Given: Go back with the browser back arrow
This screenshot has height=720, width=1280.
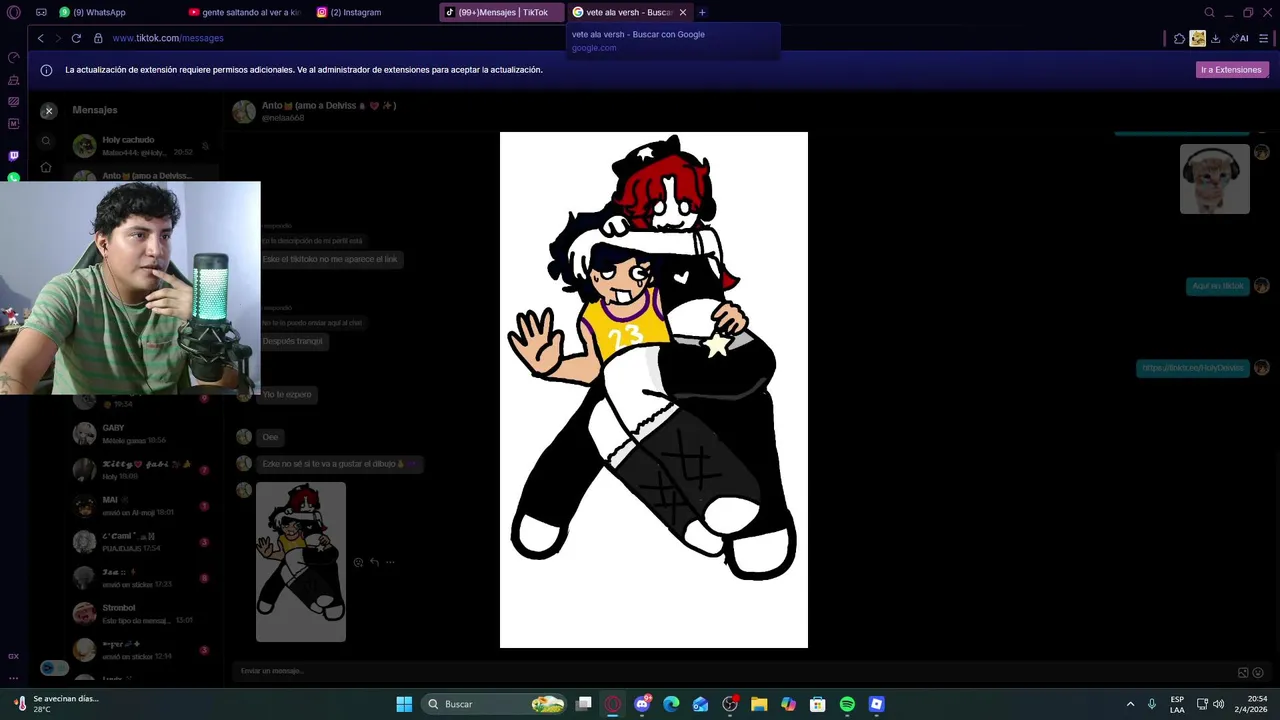Looking at the screenshot, I should (40, 38).
